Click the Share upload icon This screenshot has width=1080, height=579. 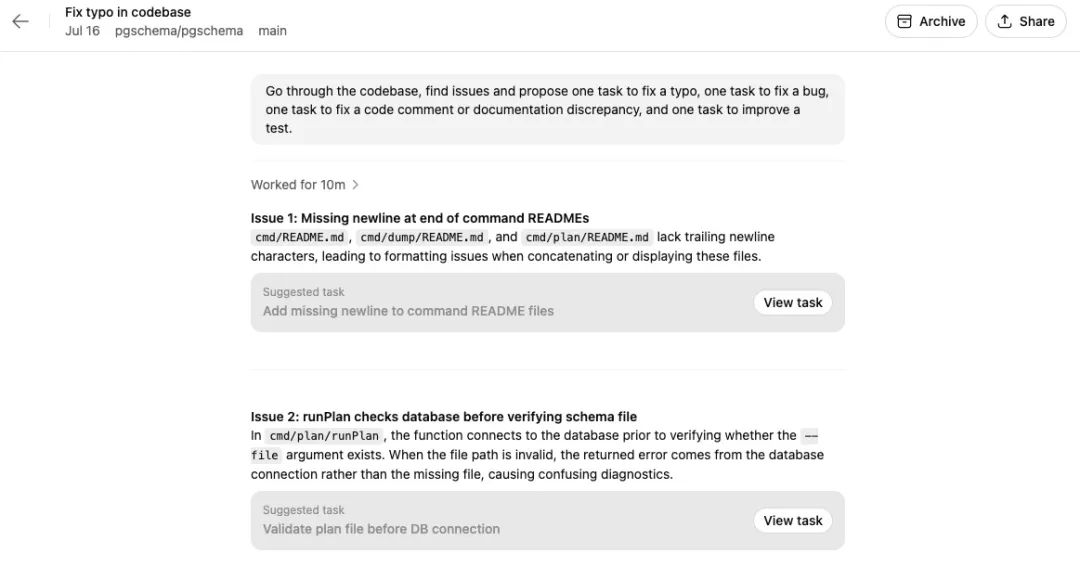pyautogui.click(x=1005, y=21)
